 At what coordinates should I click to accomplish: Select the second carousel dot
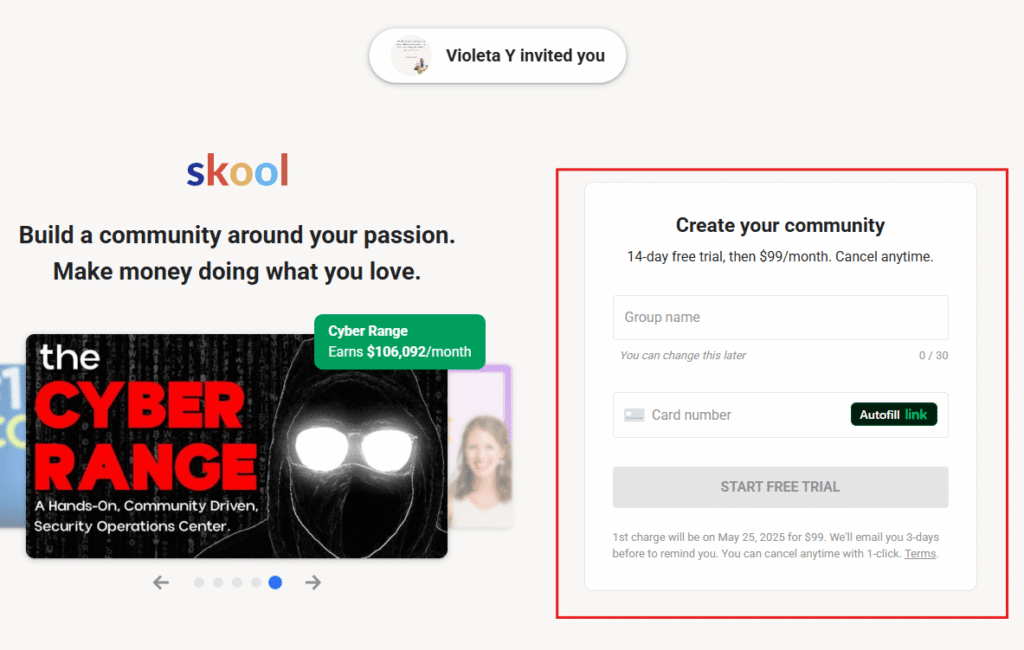[x=218, y=582]
